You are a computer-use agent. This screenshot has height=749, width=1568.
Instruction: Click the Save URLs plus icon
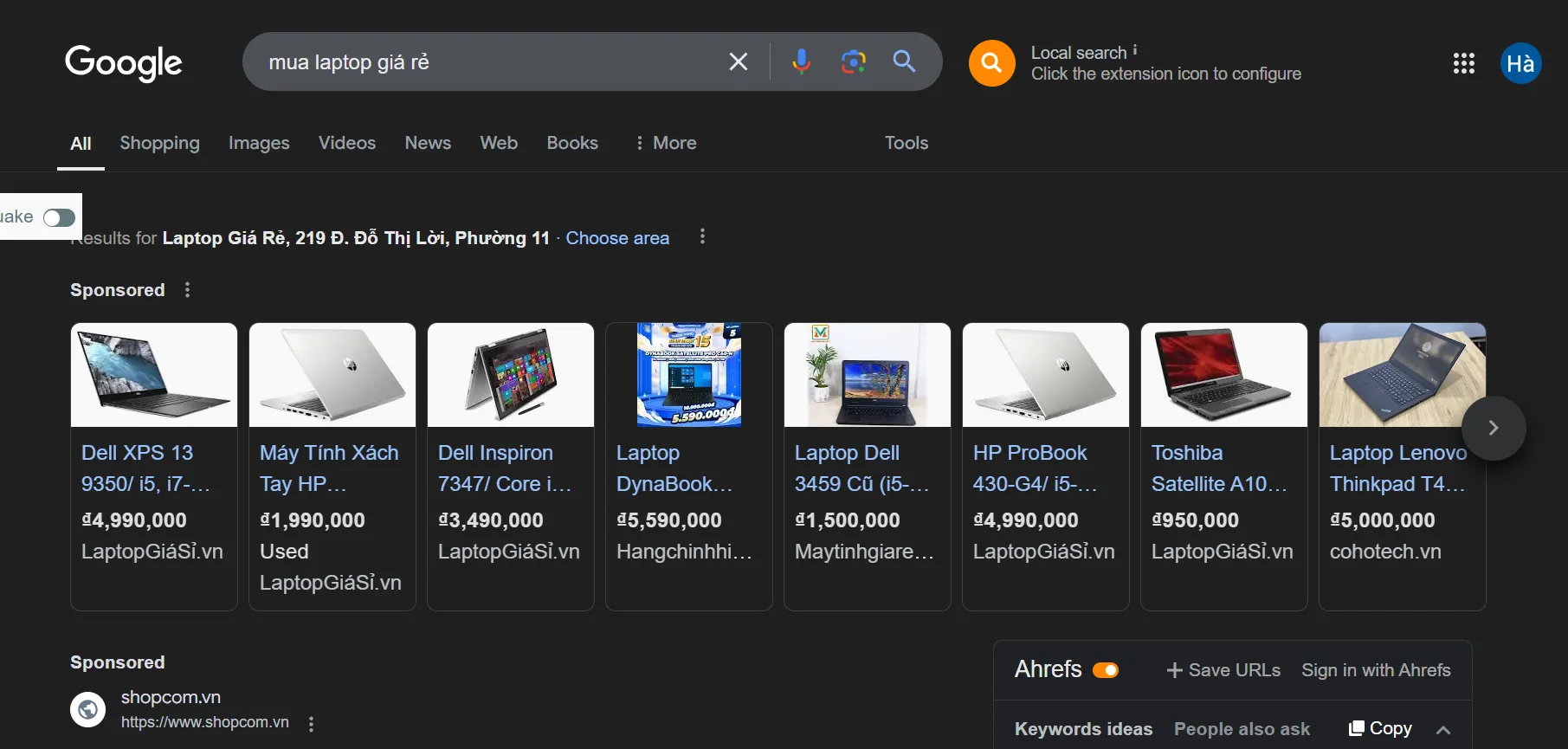(1175, 670)
